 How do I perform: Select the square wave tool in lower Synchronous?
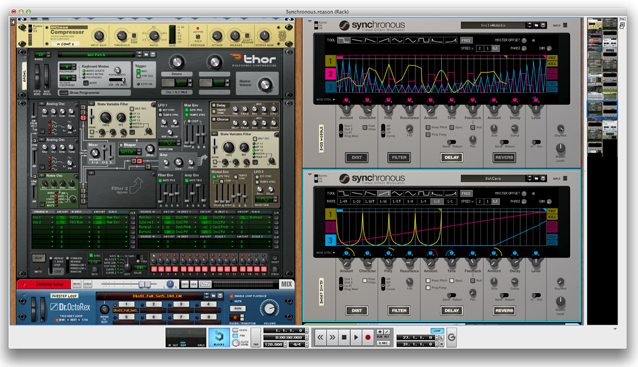424,193
